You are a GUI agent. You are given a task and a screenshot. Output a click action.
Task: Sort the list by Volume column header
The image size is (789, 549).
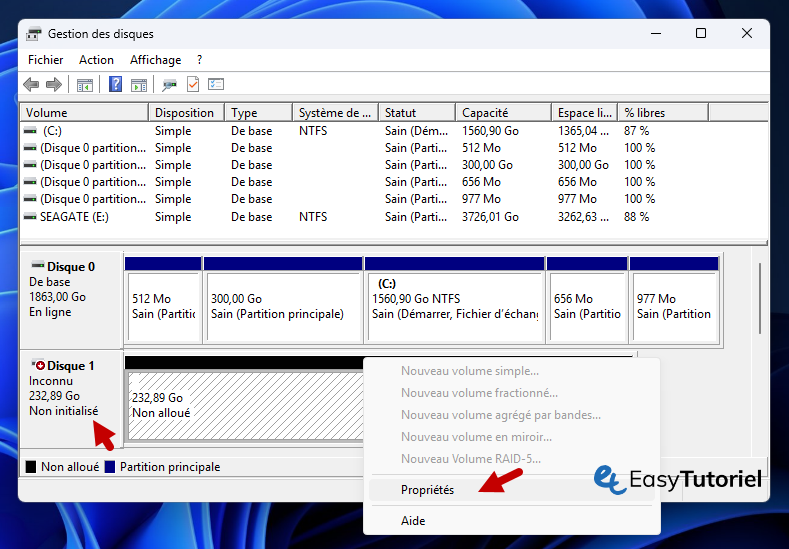click(47, 113)
